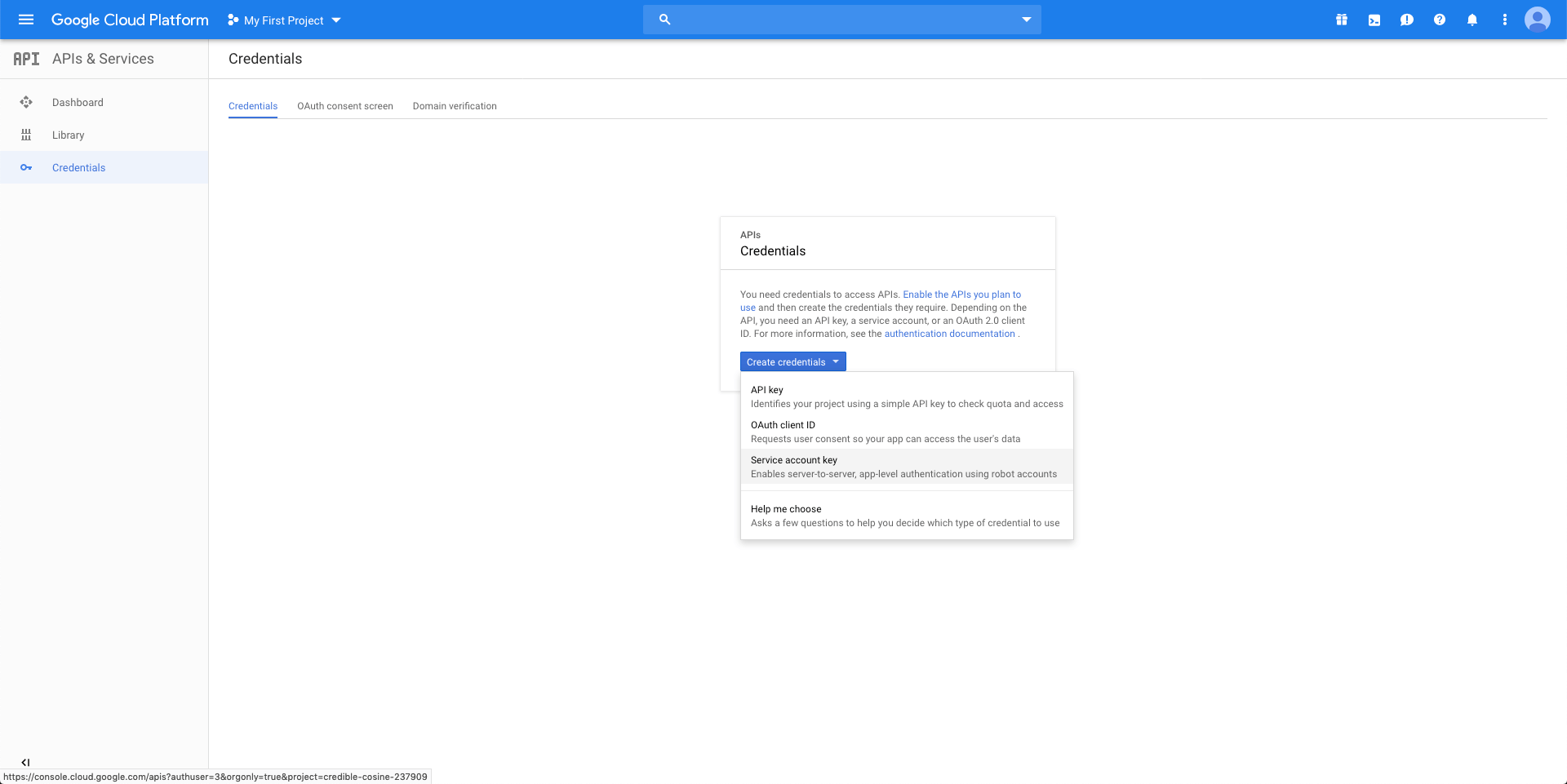Open the send feedback icon
Screen dimensions: 1567x784
(x=1407, y=20)
